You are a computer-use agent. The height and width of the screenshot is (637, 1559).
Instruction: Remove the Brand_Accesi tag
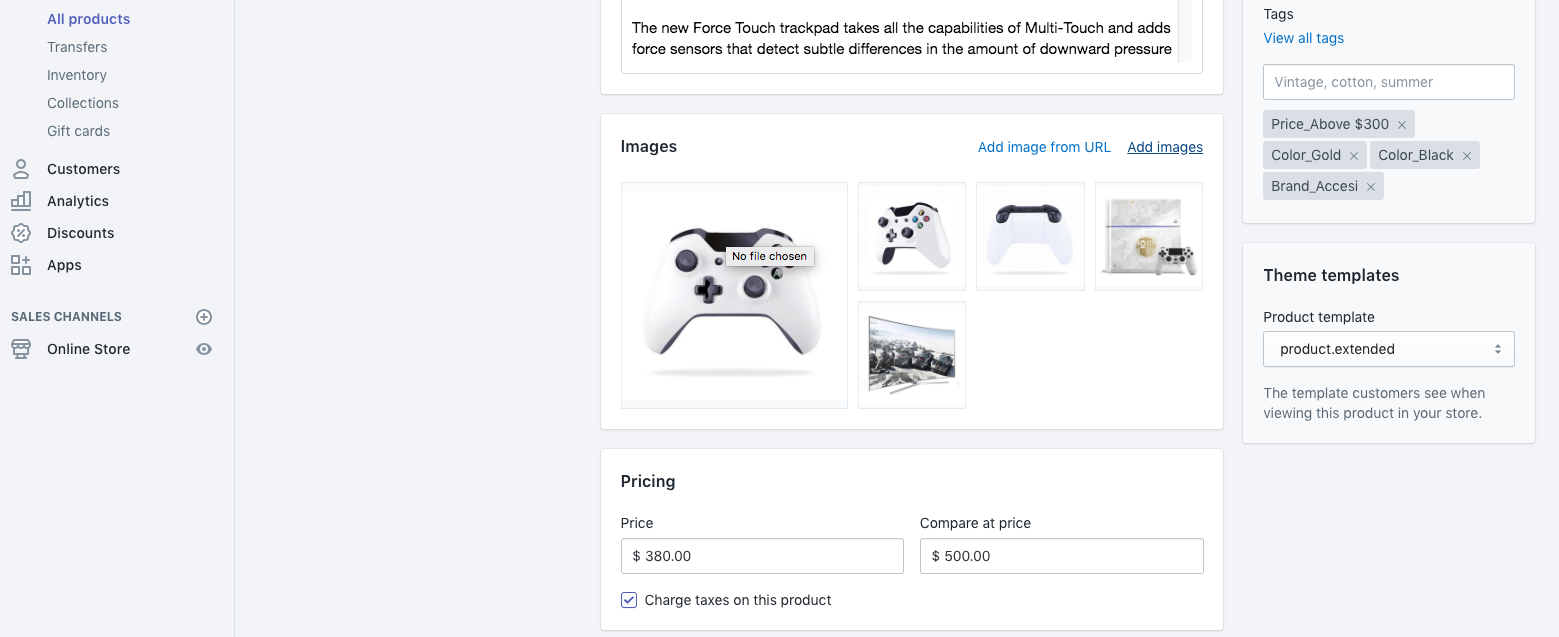point(1371,187)
